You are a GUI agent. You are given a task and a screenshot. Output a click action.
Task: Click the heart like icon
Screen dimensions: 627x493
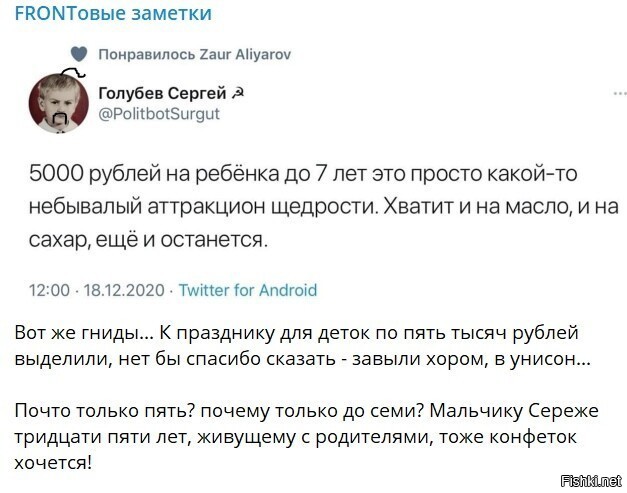pos(79,54)
